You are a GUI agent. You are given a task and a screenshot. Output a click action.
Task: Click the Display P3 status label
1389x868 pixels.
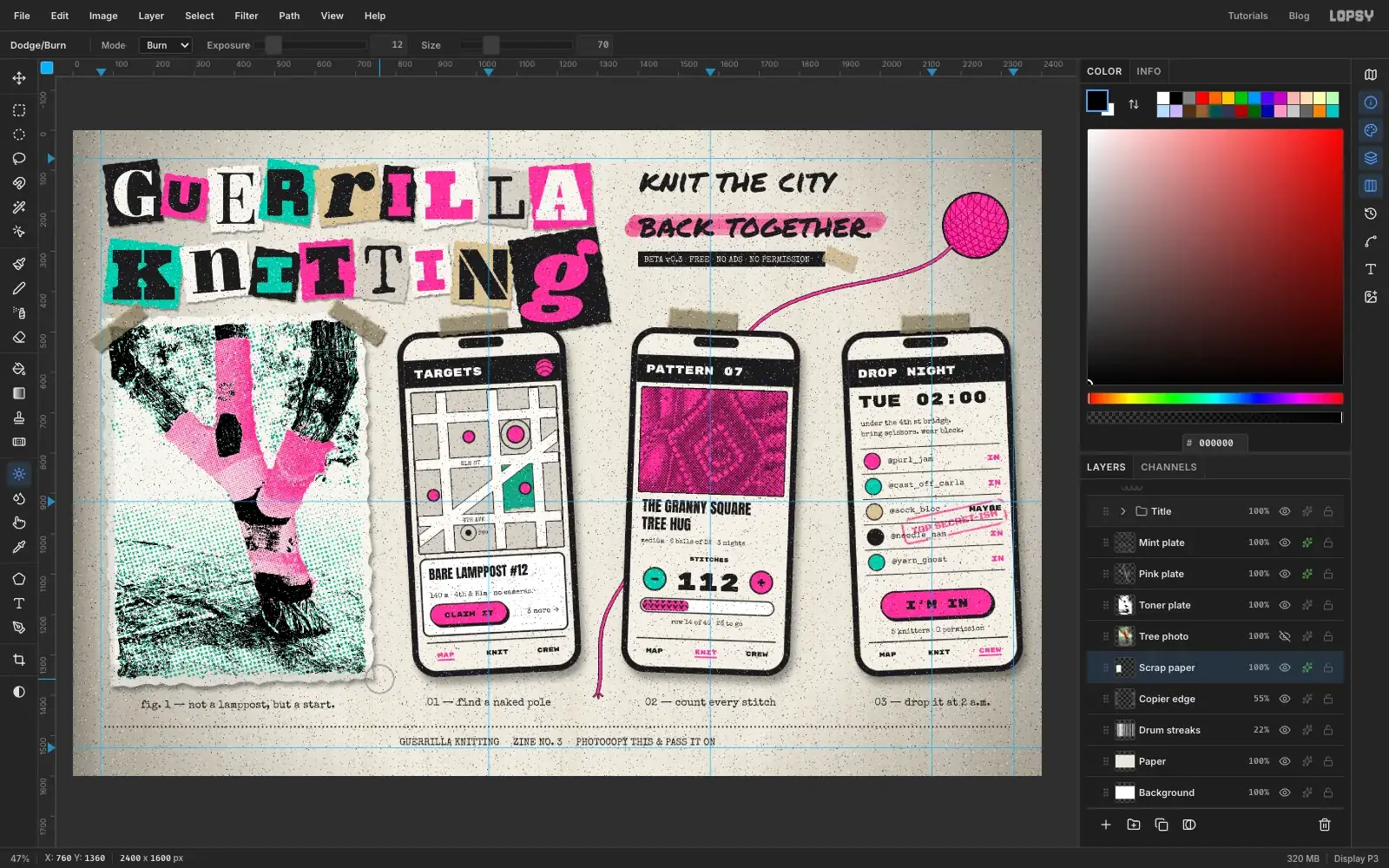(x=1355, y=858)
